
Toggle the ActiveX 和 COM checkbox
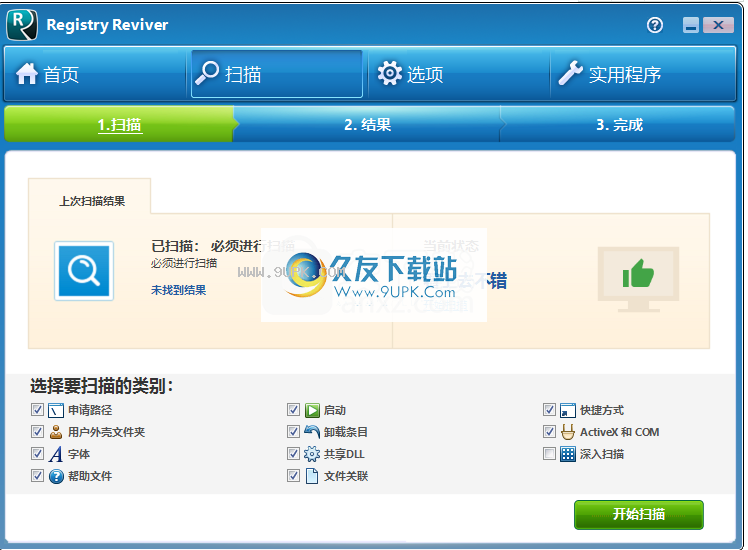click(x=549, y=432)
